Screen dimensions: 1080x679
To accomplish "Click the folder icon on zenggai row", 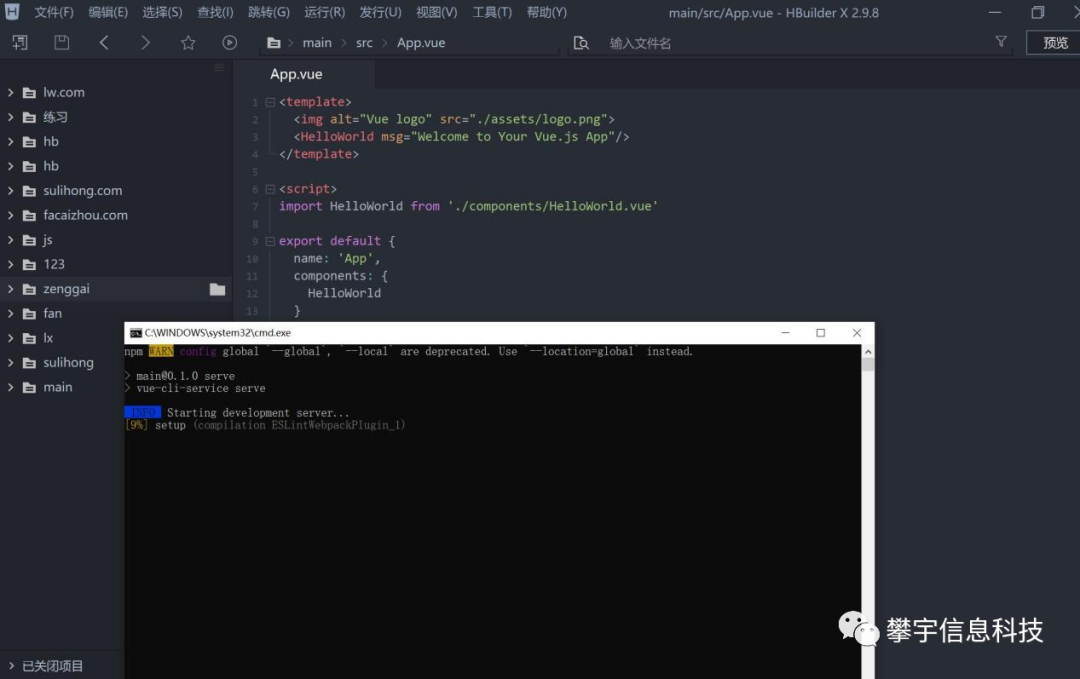I will pyautogui.click(x=218, y=289).
